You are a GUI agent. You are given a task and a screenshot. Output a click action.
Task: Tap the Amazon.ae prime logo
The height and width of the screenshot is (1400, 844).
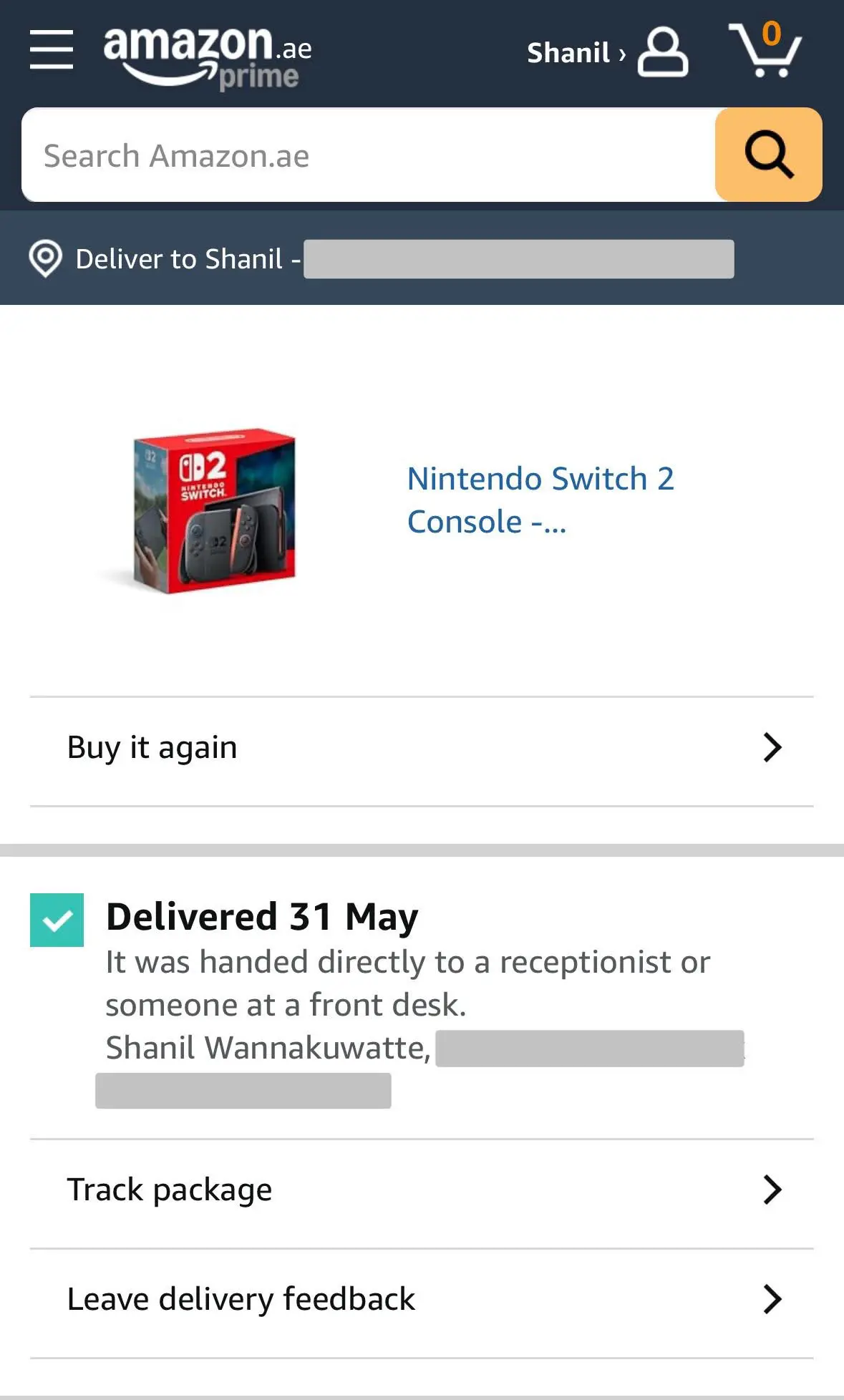point(208,59)
